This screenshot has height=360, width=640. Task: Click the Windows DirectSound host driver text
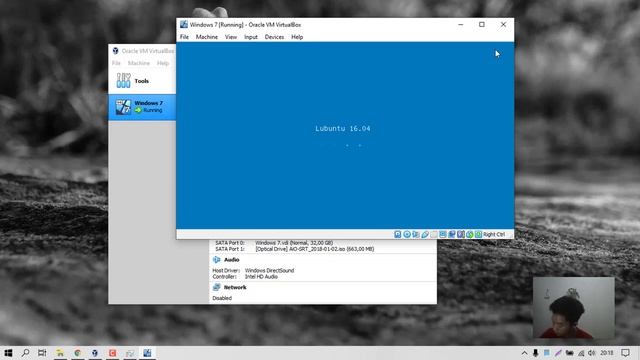pos(269,270)
